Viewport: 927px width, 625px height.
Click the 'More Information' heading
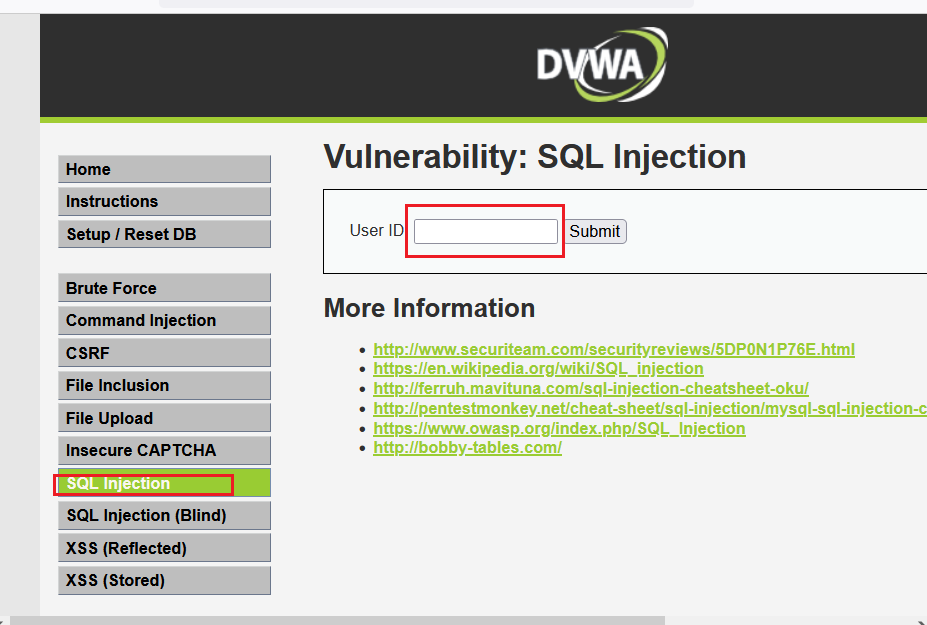point(429,308)
